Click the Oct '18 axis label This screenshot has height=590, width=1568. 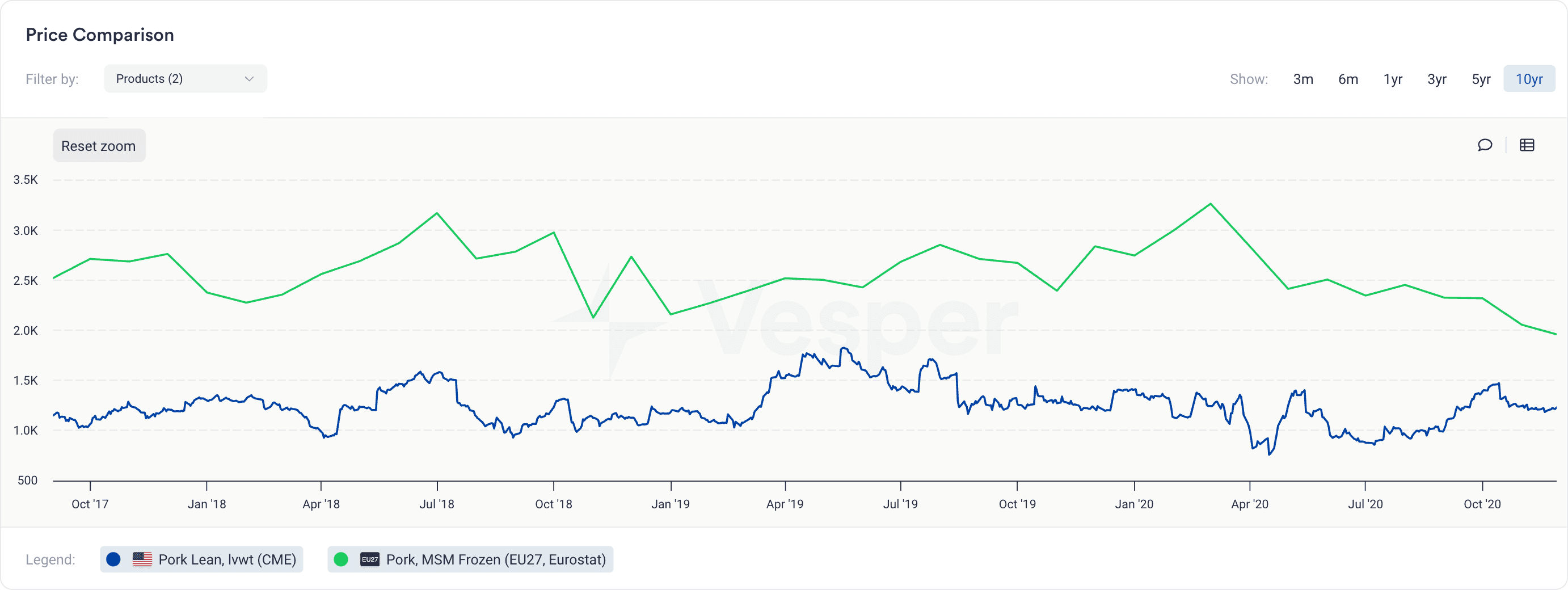pyautogui.click(x=553, y=504)
